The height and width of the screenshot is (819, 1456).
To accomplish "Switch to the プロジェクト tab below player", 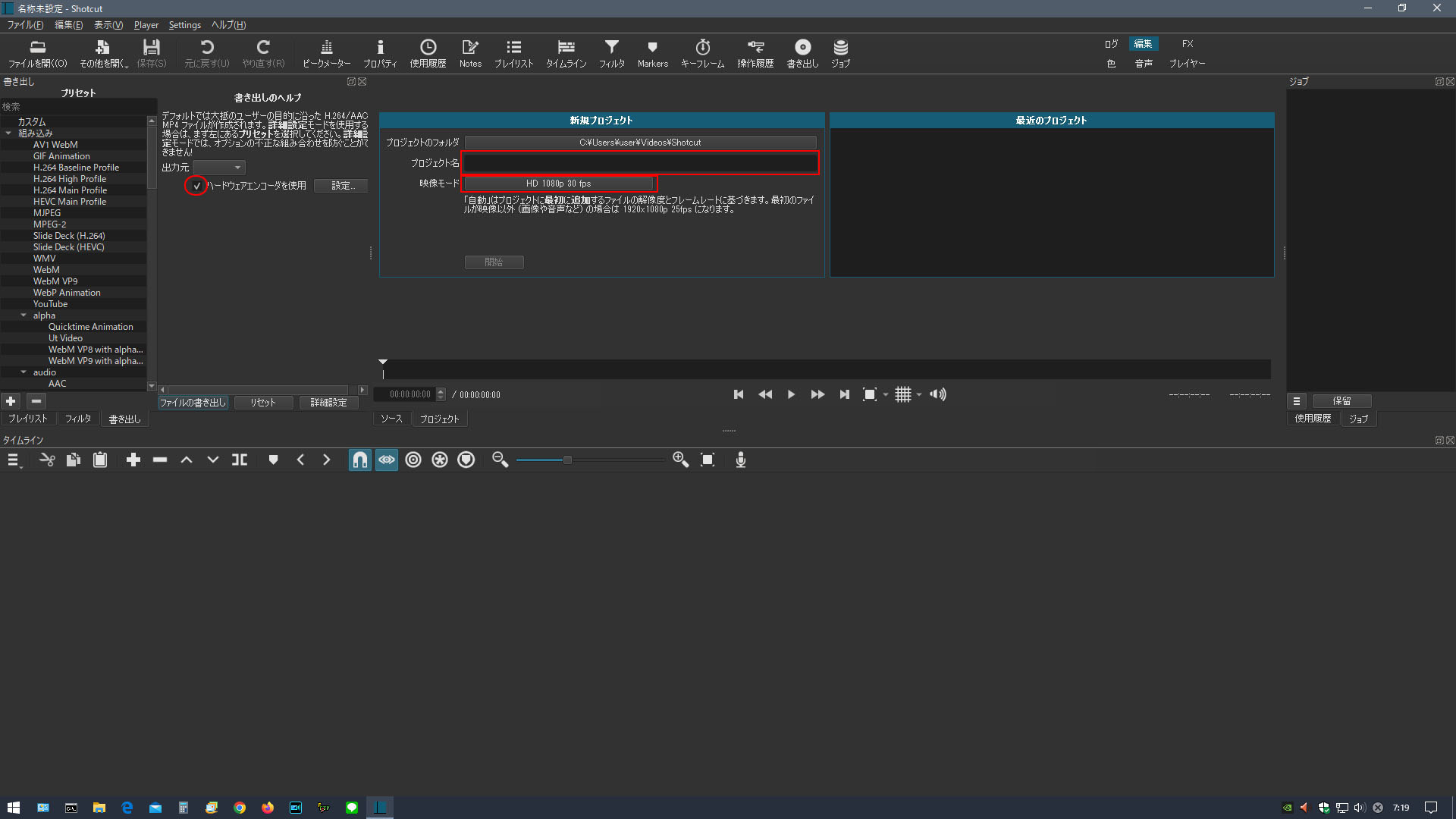I will click(x=439, y=419).
